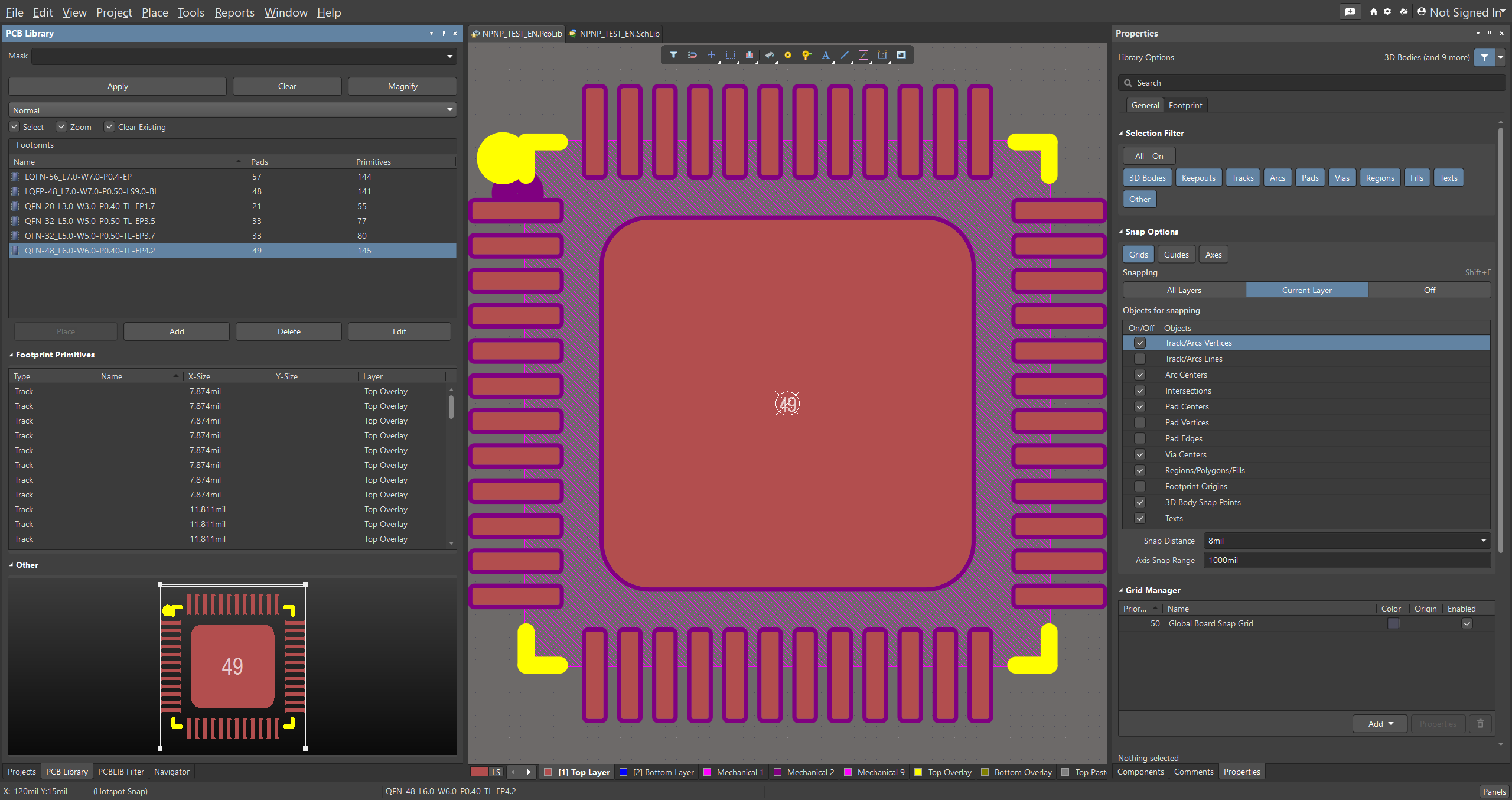The image size is (1512, 800).
Task: Select the Place Line tool
Action: coord(845,55)
